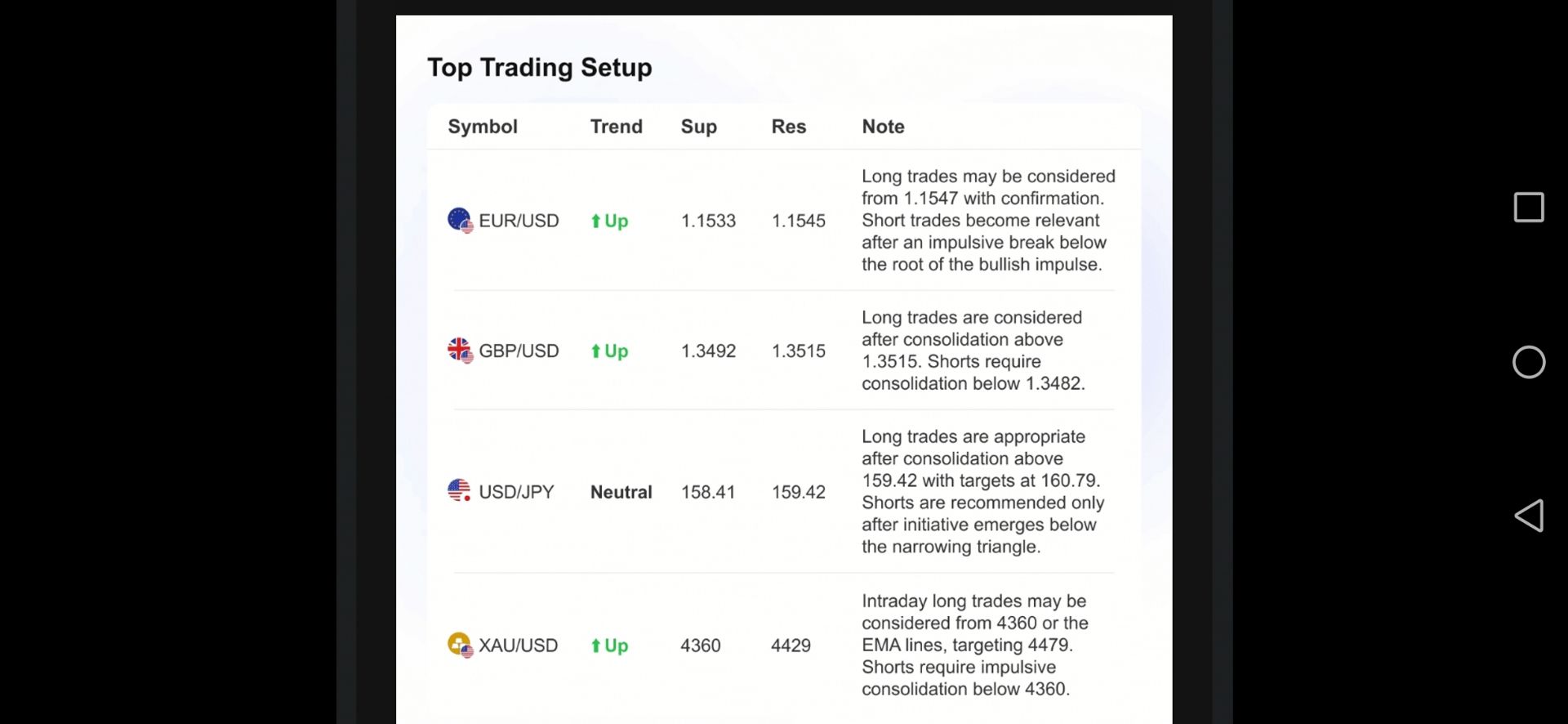Tap the EUR/USD currency flag icon
The image size is (1568, 724).
coord(460,221)
